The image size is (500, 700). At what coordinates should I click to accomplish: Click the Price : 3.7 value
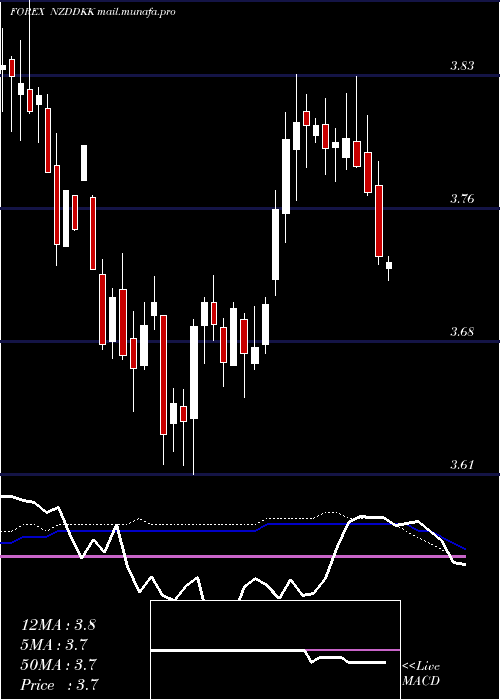[60, 685]
